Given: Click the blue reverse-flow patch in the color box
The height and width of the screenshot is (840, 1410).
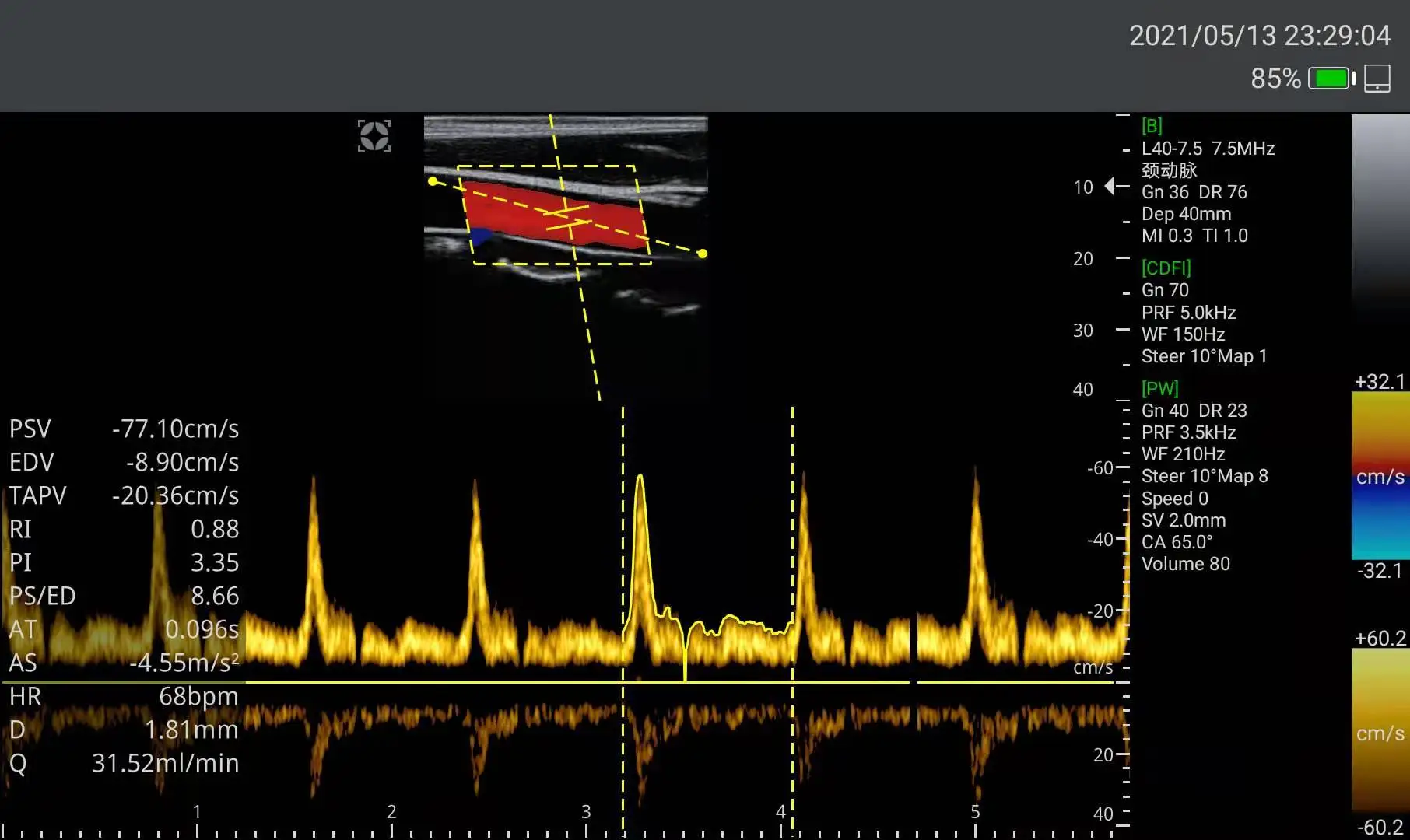Looking at the screenshot, I should point(480,236).
